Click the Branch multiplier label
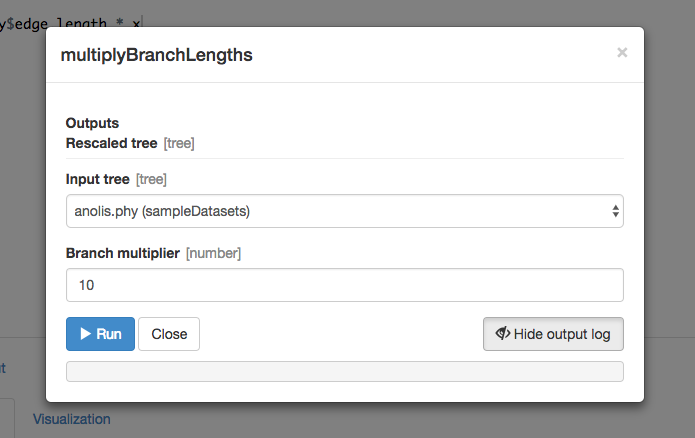The image size is (695, 438). pos(123,253)
